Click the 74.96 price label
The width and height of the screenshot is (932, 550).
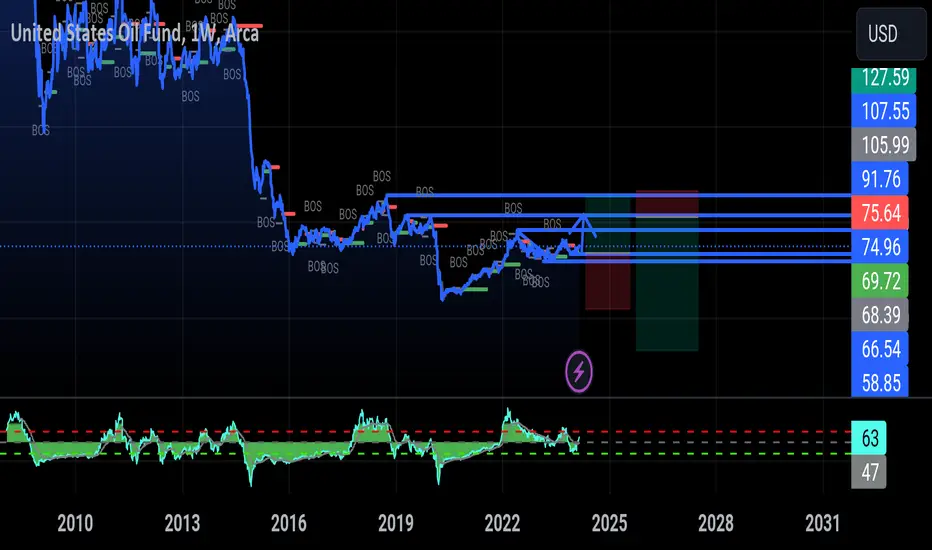point(880,247)
